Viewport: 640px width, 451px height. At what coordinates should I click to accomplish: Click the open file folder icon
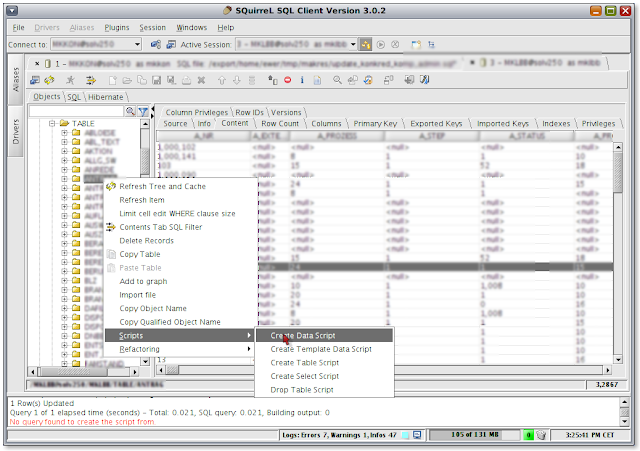(x=127, y=80)
